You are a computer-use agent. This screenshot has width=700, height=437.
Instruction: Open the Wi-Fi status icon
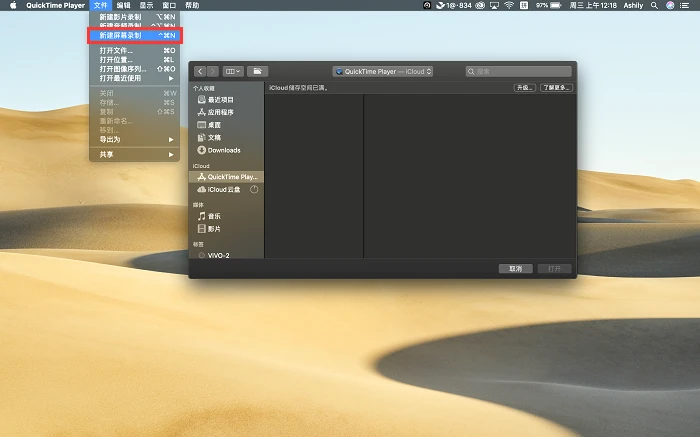coord(509,5)
